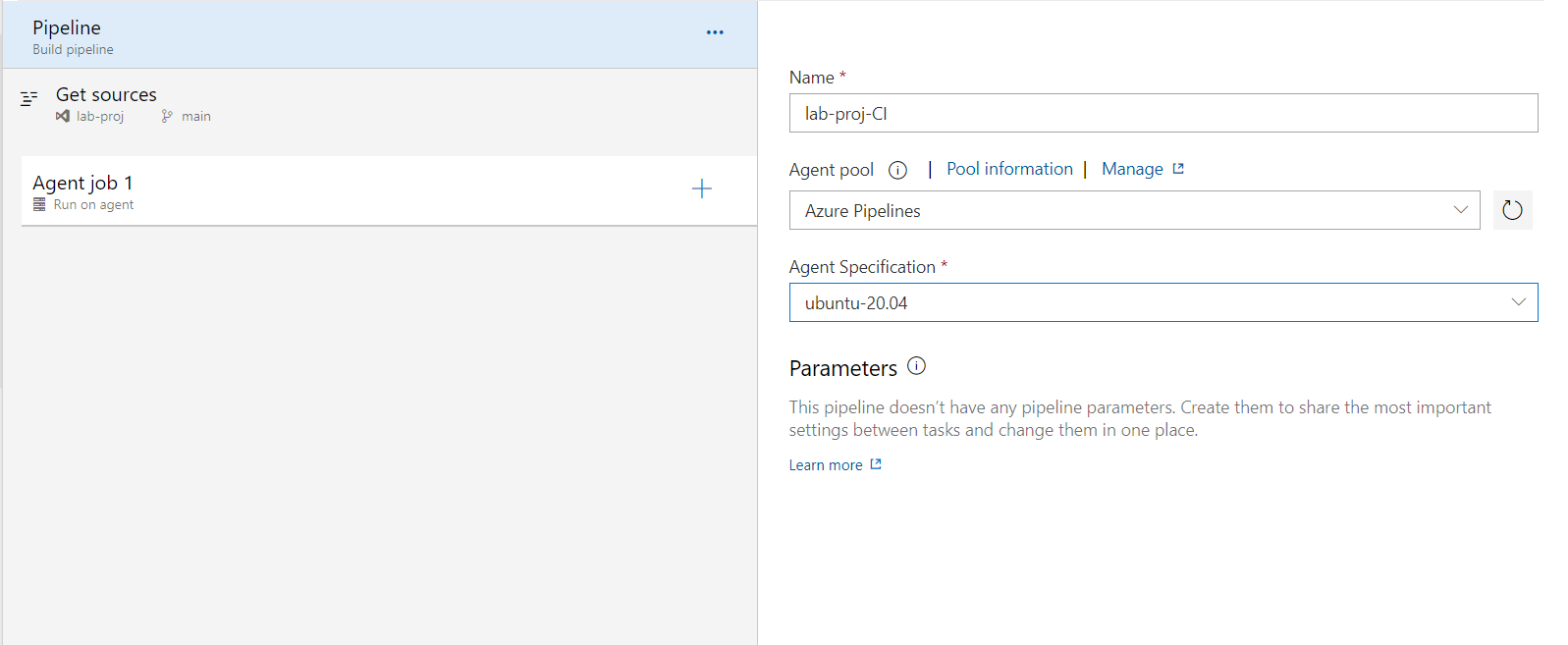Select the Get sources step
This screenshot has height=645, width=1568.
pos(106,95)
